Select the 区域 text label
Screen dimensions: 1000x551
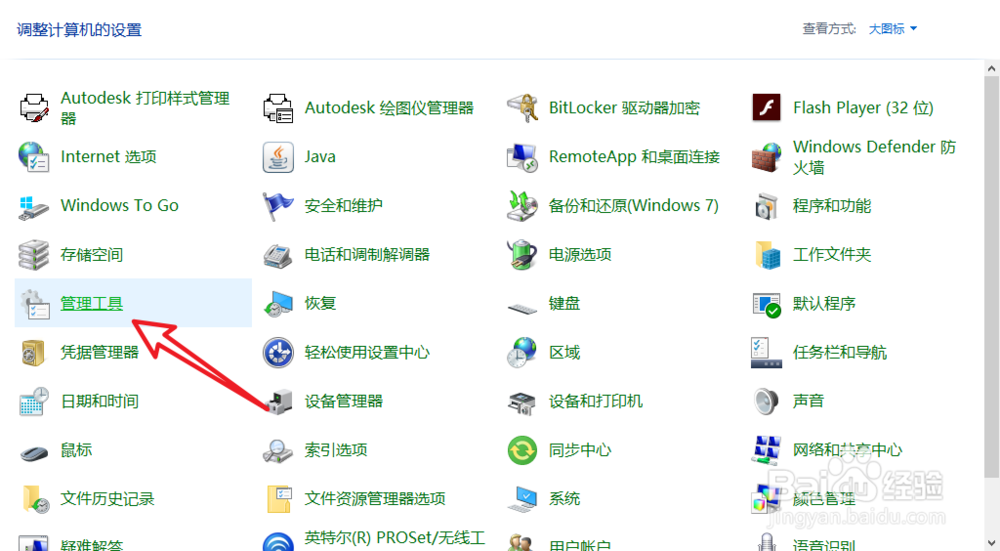click(564, 353)
